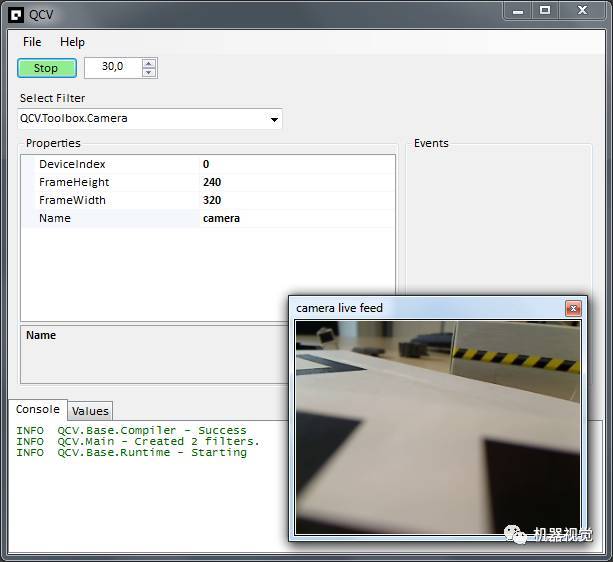Image resolution: width=613 pixels, height=562 pixels.
Task: Select the FrameHeight property label
Action: click(74, 182)
